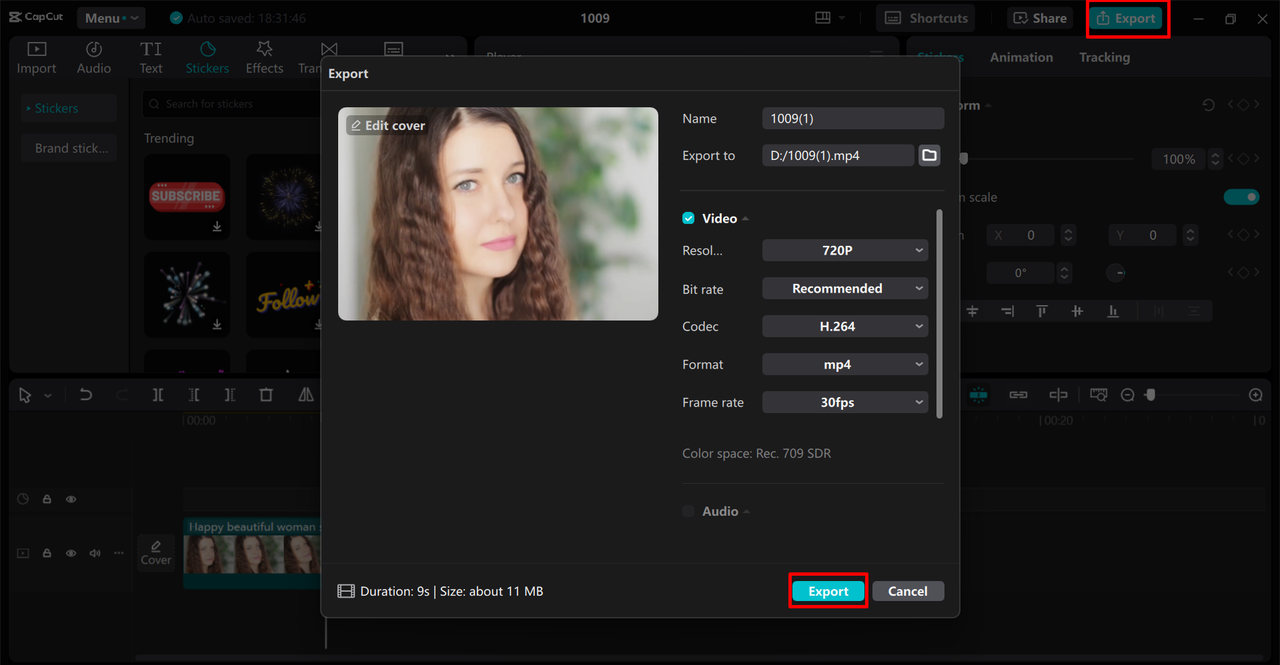The image size is (1280, 665).
Task: Open the Menu dropdown in title bar
Action: point(109,18)
